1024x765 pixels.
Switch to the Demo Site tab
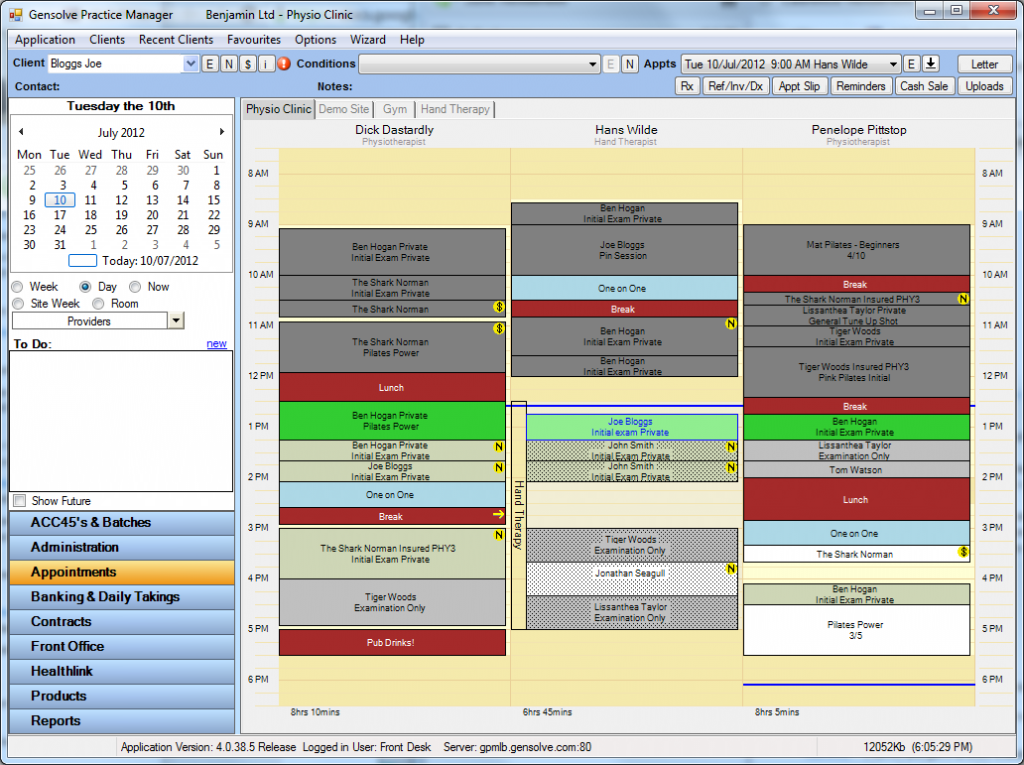(343, 109)
